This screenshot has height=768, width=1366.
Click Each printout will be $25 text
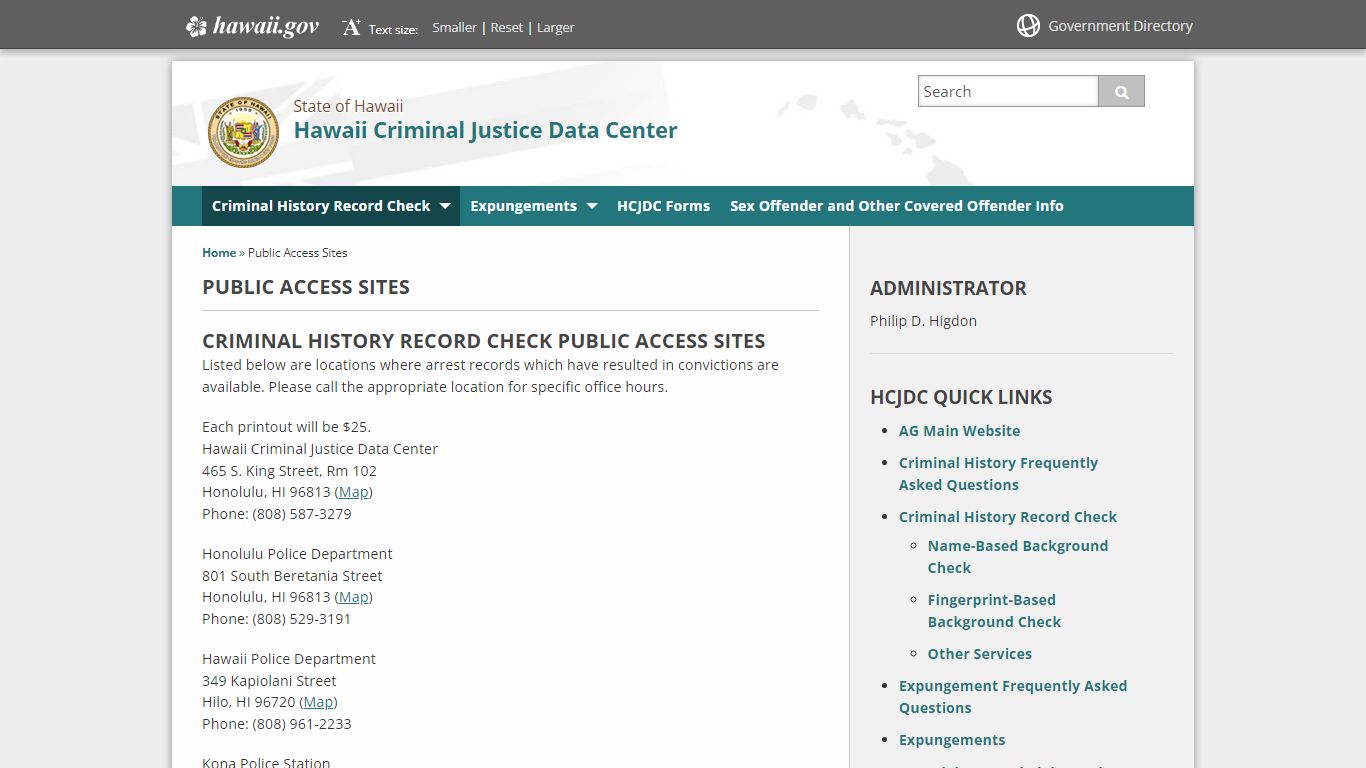(x=286, y=427)
